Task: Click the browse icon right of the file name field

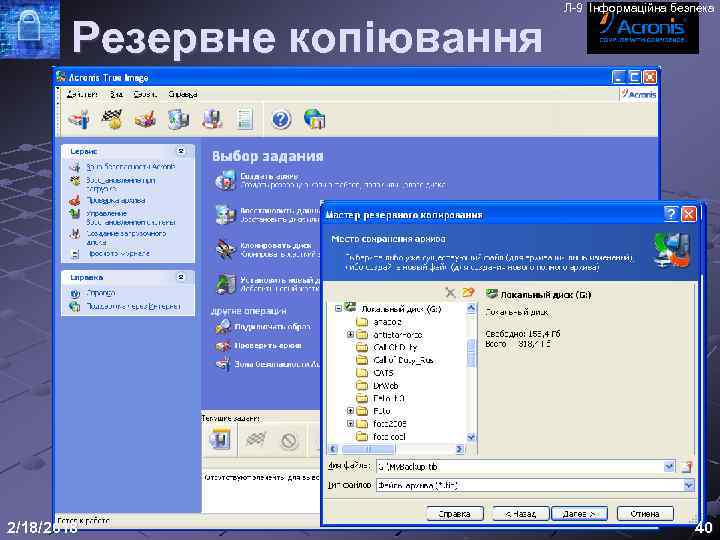Action: (x=686, y=467)
